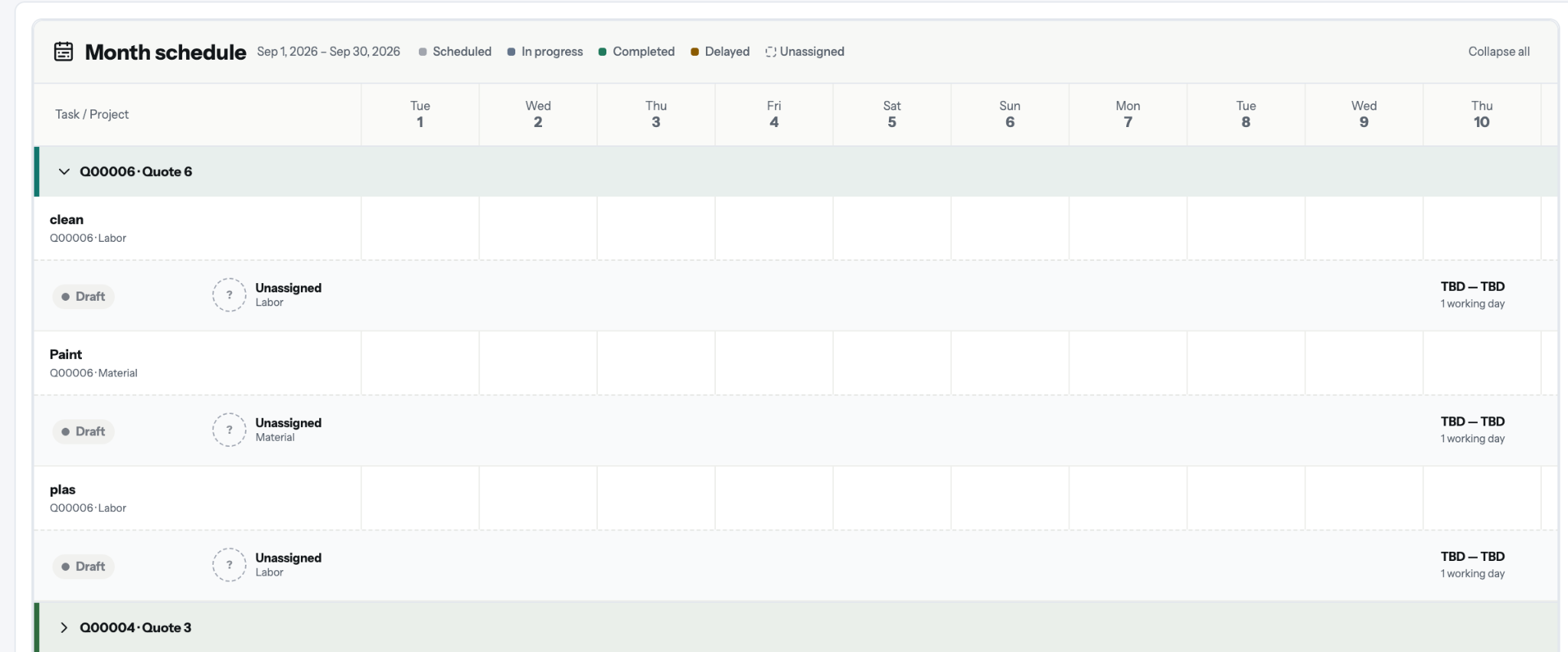This screenshot has width=1568, height=652.
Task: Click the Q00004 · Quote 3 group title
Action: tap(136, 628)
